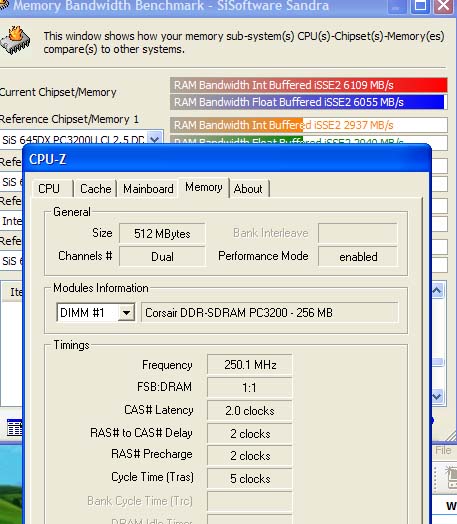Viewport: 457px width, 524px height.
Task: Click the Bank Interleave empty field
Action: coord(358,233)
